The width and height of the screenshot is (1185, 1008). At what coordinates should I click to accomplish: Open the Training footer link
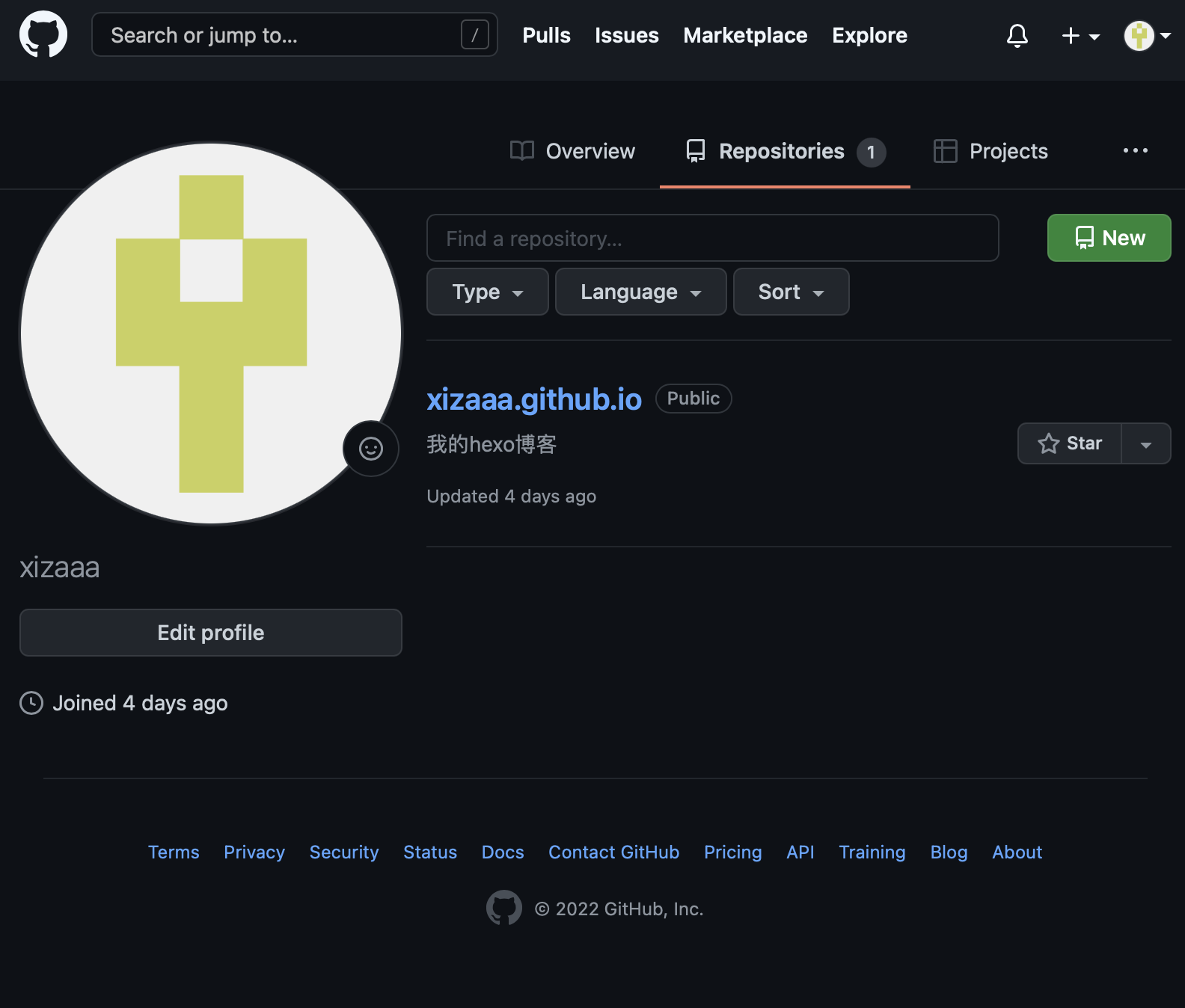tap(872, 852)
